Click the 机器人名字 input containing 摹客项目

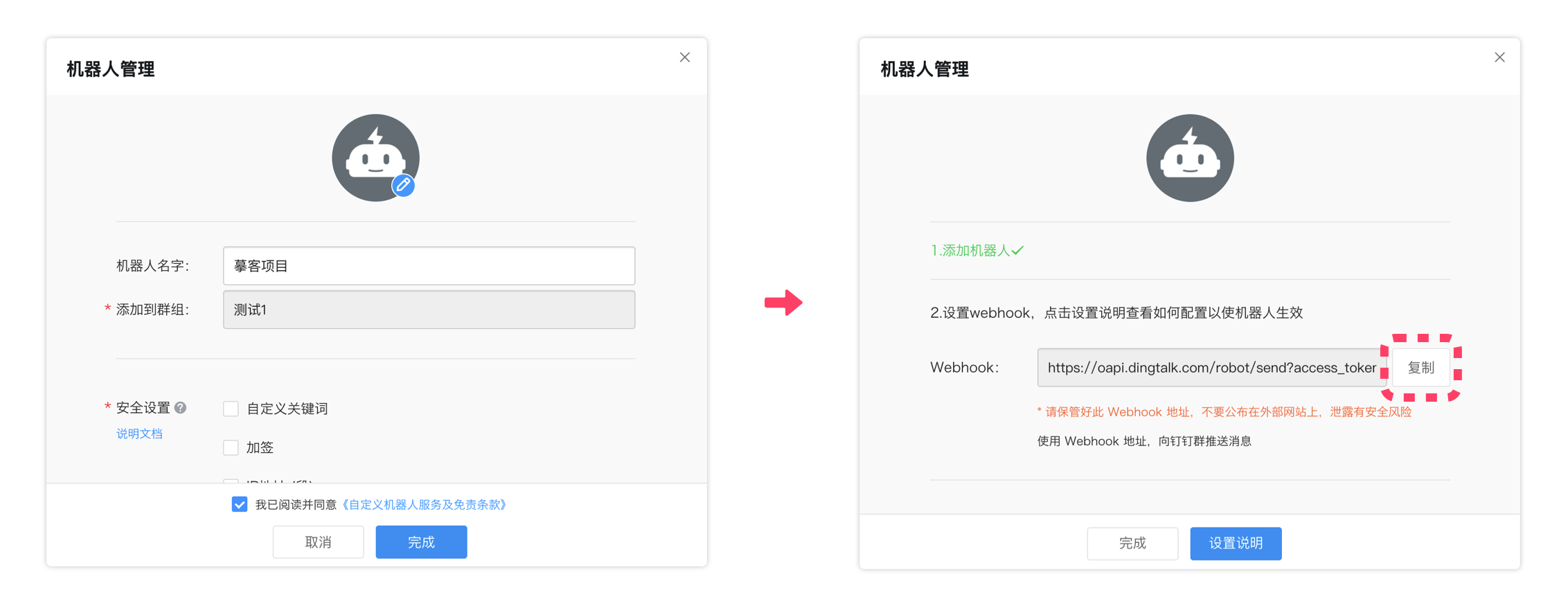coord(429,266)
